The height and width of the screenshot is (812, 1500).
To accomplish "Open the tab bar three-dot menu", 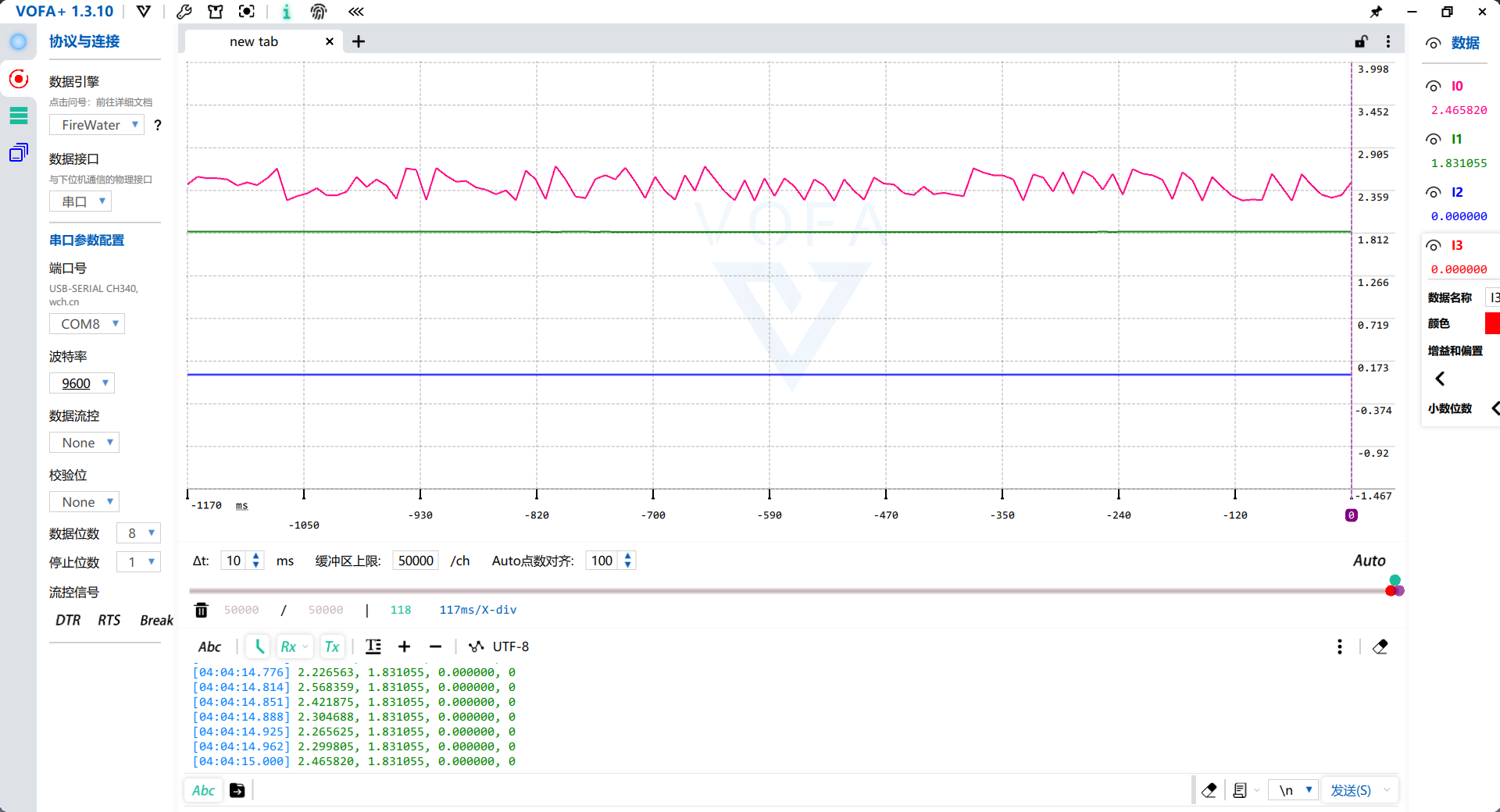I will (x=1388, y=41).
